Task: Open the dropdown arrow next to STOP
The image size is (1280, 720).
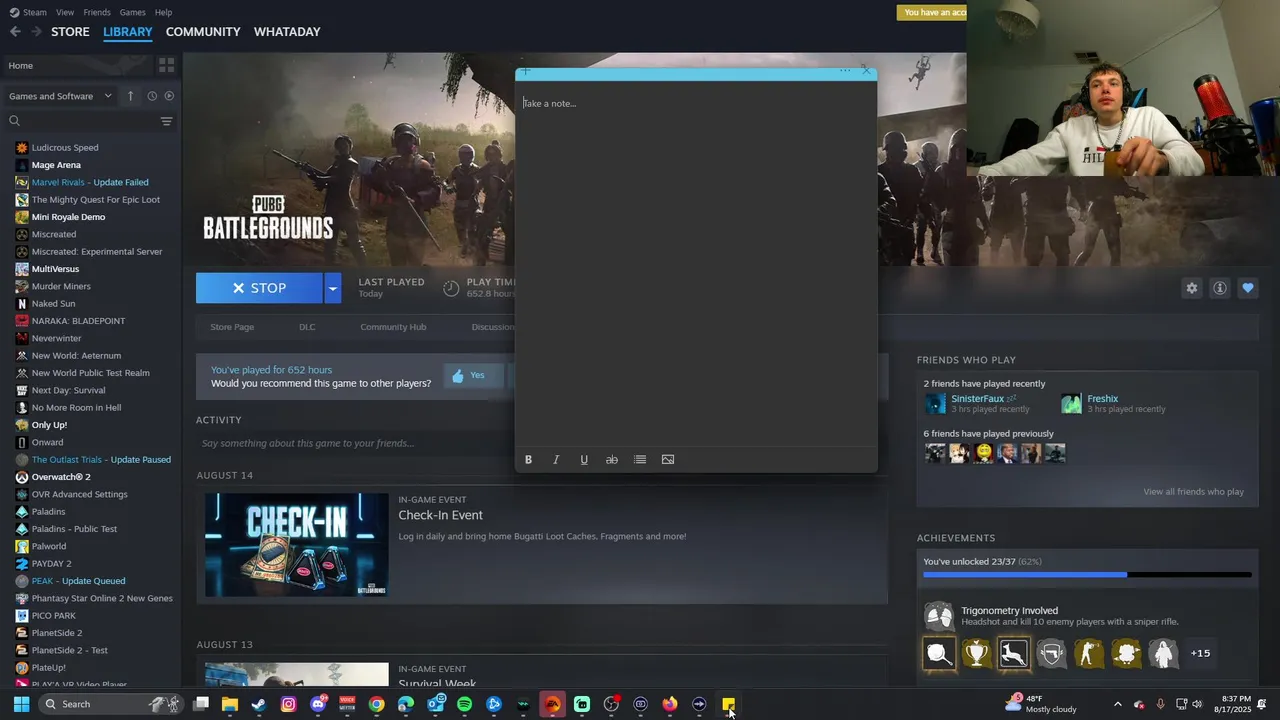Action: pyautogui.click(x=333, y=288)
